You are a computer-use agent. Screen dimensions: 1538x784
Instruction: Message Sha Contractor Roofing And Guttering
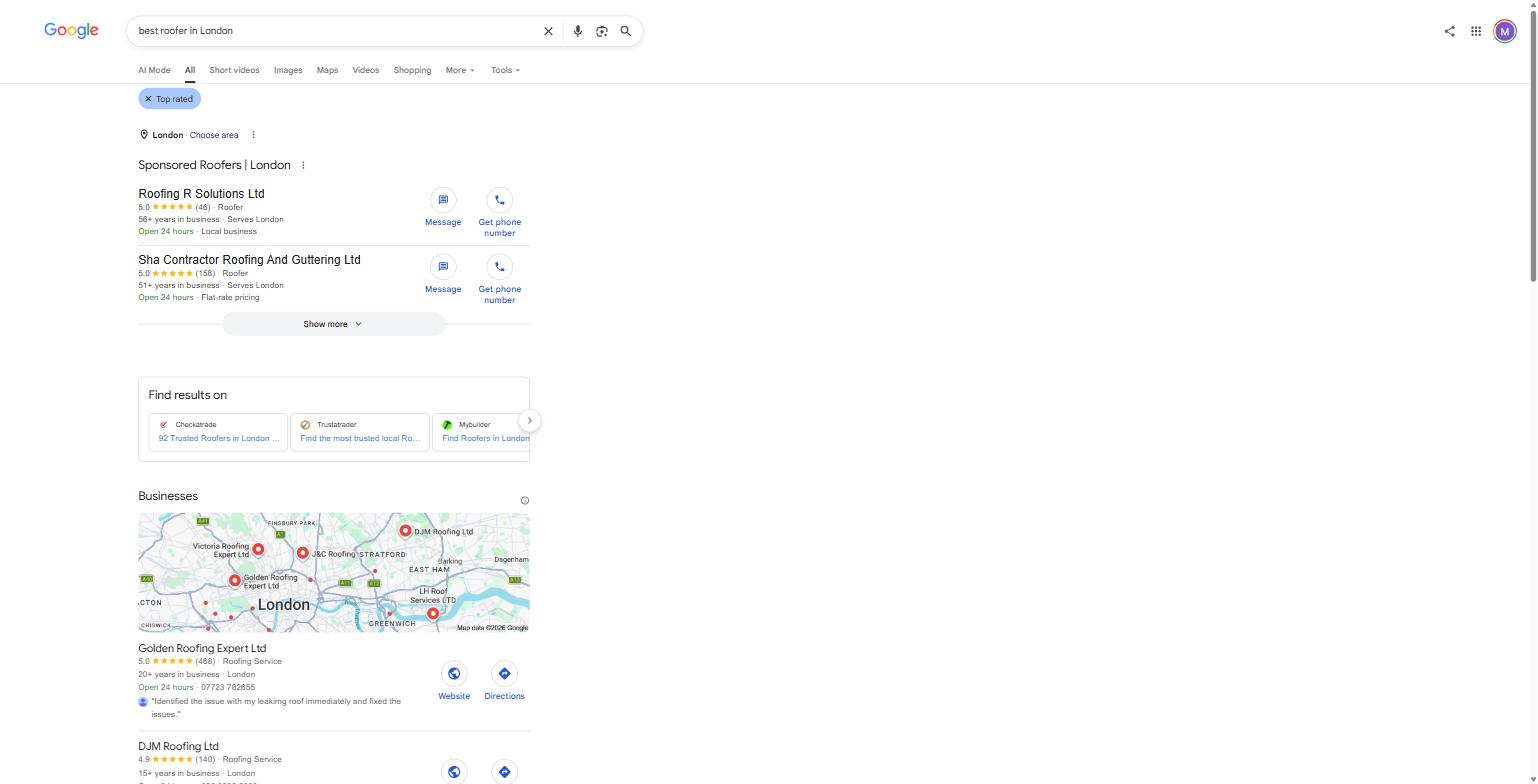tap(443, 276)
